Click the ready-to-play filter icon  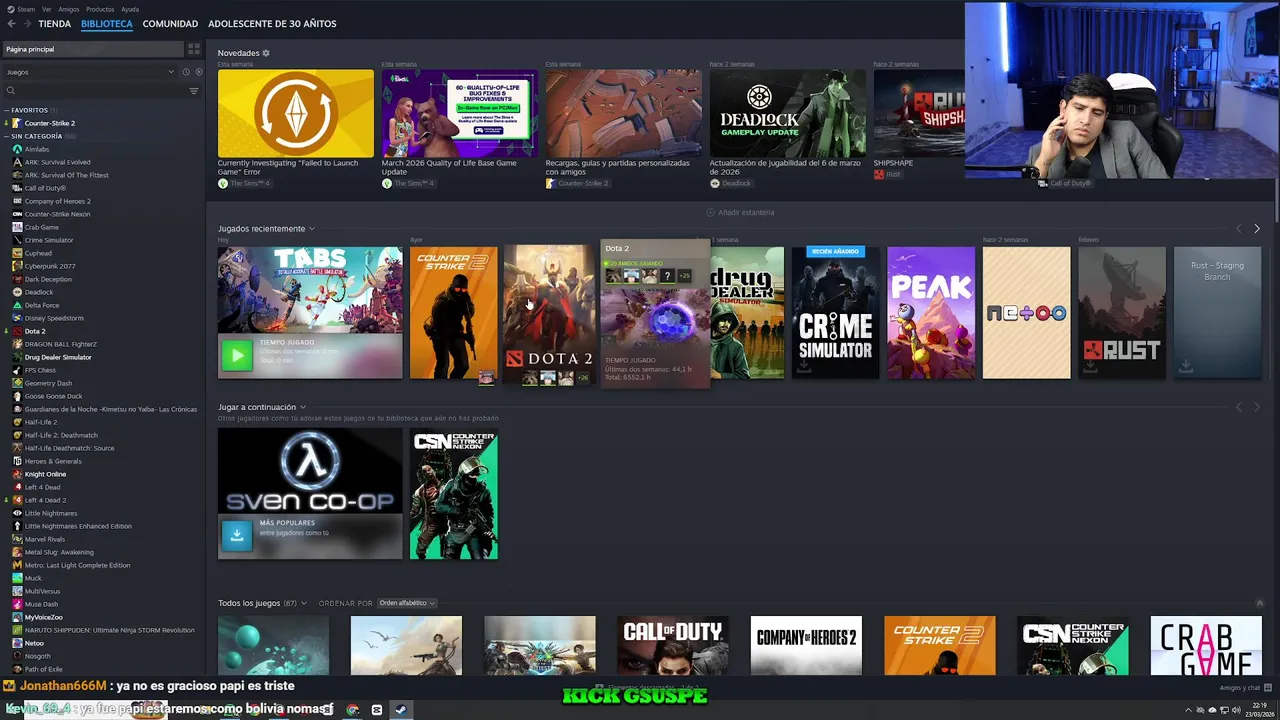point(198,72)
